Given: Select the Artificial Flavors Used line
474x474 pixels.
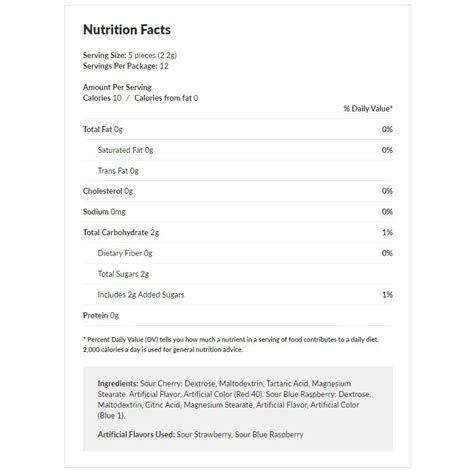Looking at the screenshot, I should click(200, 435).
